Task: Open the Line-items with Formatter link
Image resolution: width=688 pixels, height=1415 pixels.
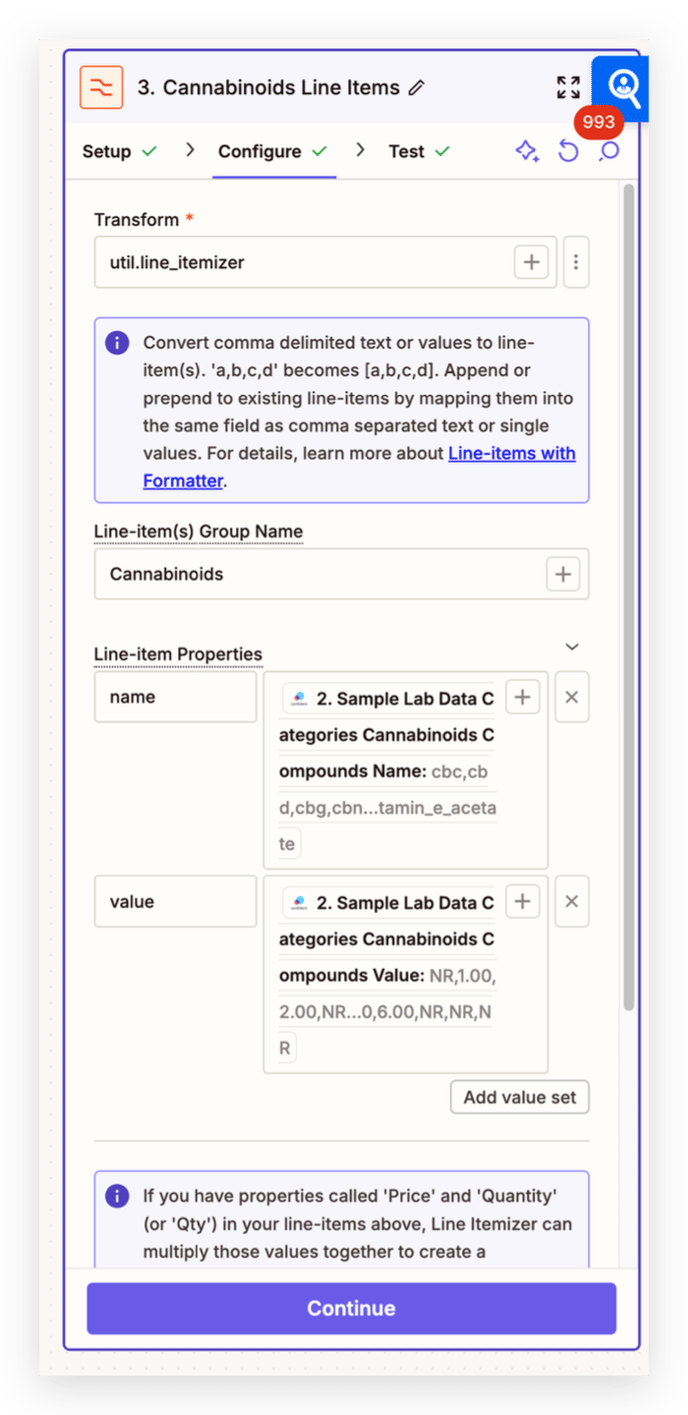Action: [360, 466]
